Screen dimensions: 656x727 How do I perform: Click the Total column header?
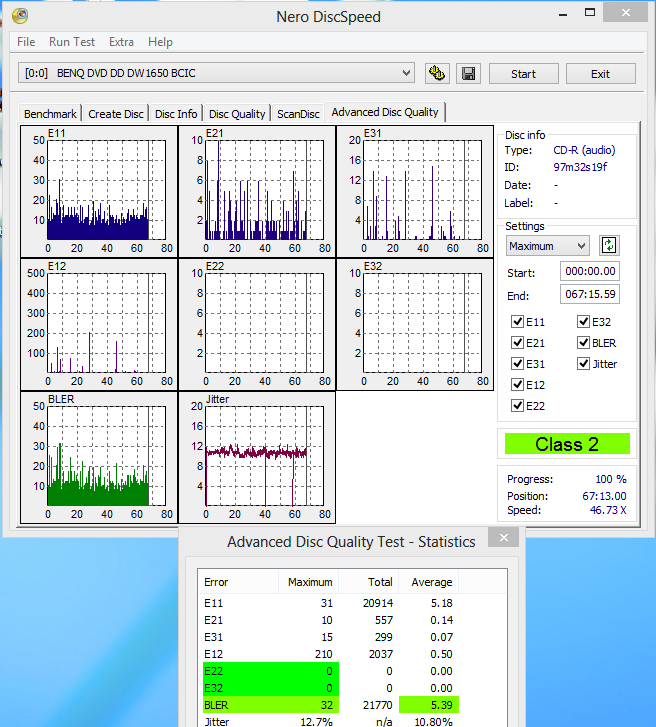point(369,582)
